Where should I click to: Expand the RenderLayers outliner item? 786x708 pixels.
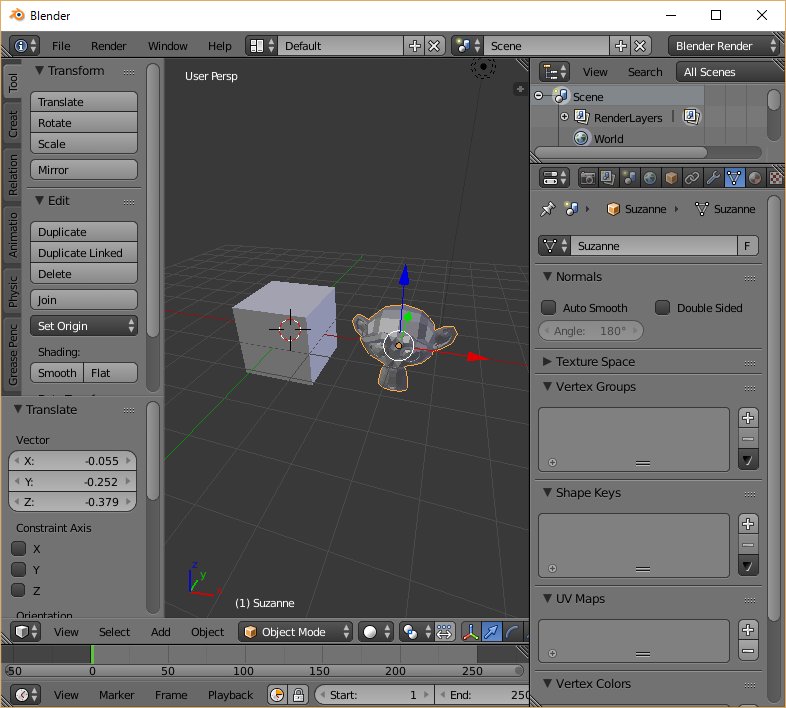pyautogui.click(x=564, y=116)
